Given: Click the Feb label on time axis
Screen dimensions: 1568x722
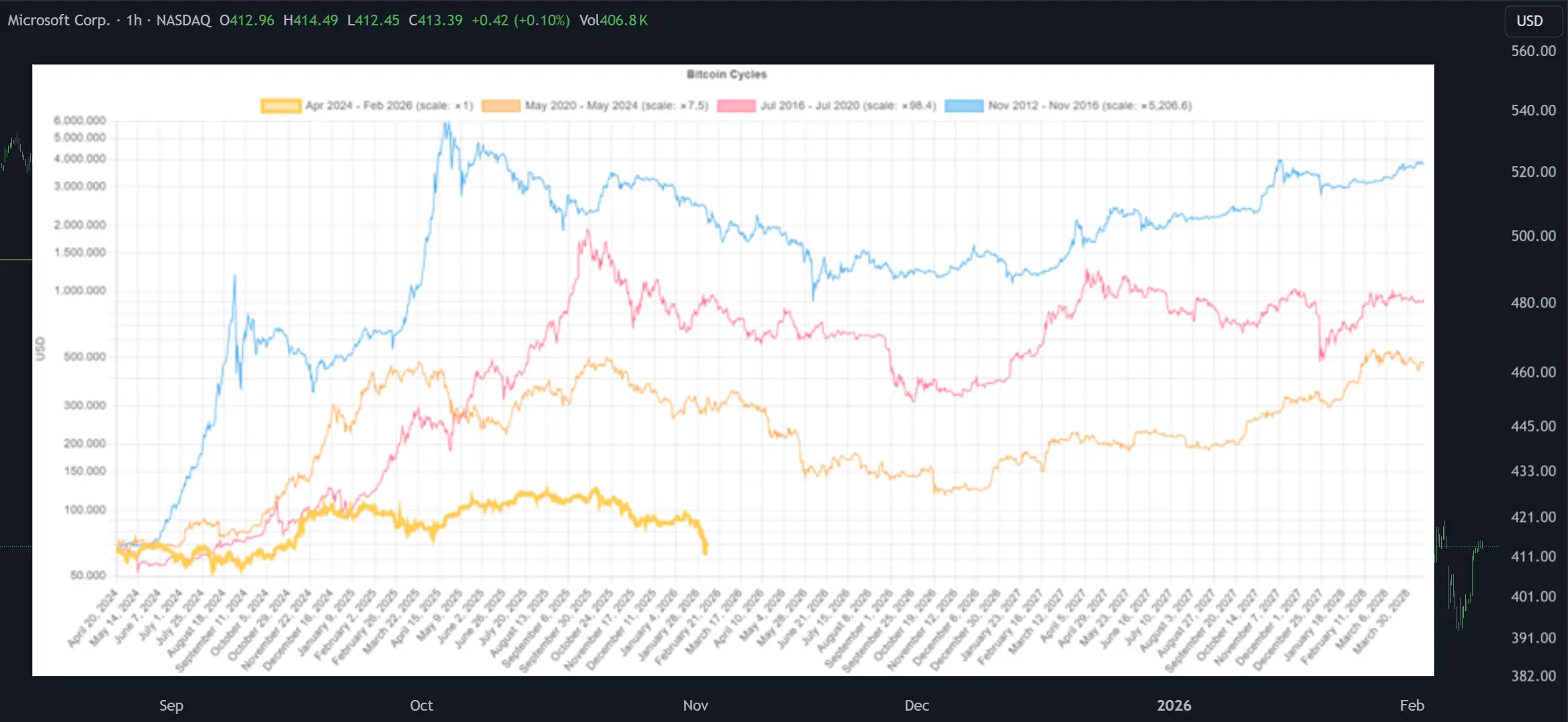Looking at the screenshot, I should pyautogui.click(x=1412, y=705).
